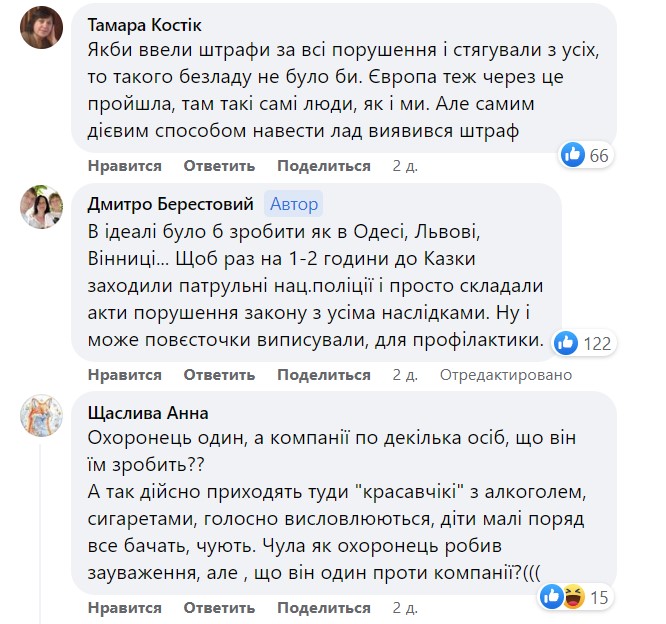Click the Автор badge
Screen dimensions: 666x624
(x=294, y=204)
